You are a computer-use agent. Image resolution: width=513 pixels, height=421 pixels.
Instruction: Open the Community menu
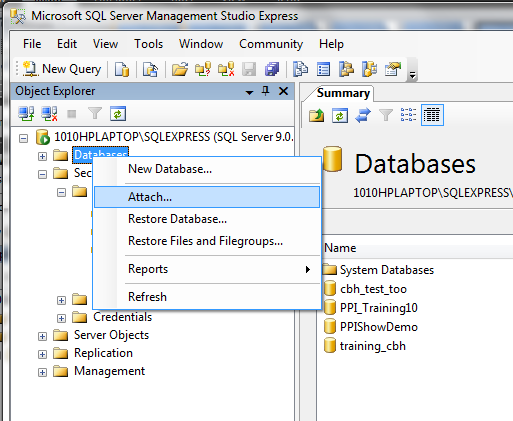point(271,44)
